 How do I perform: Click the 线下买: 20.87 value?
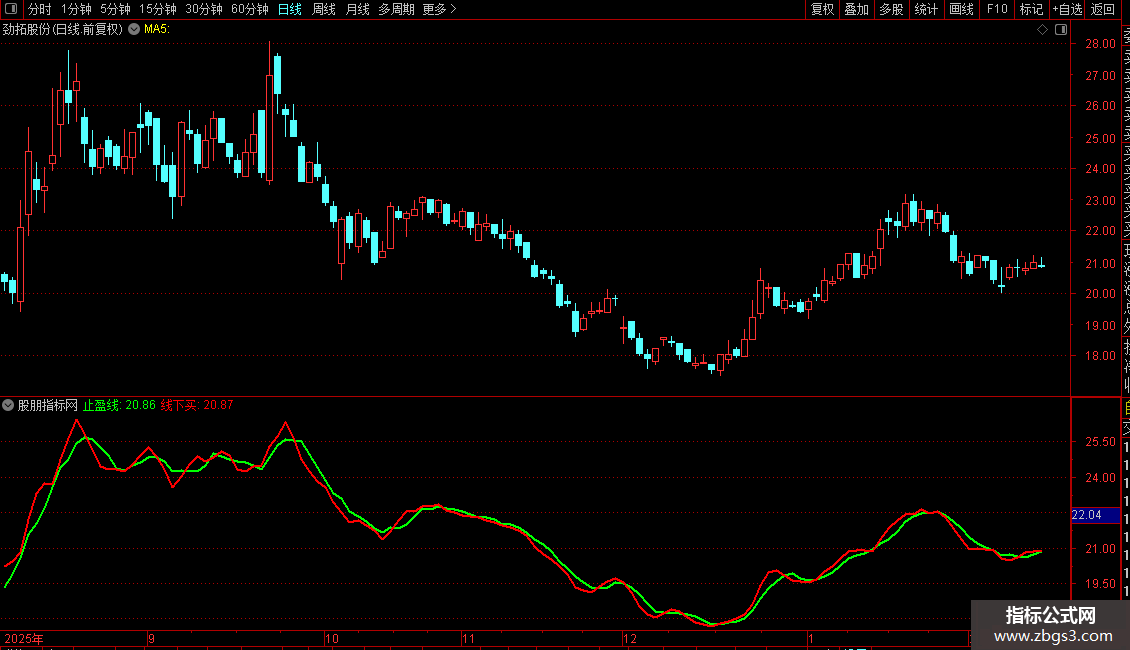pyautogui.click(x=197, y=406)
